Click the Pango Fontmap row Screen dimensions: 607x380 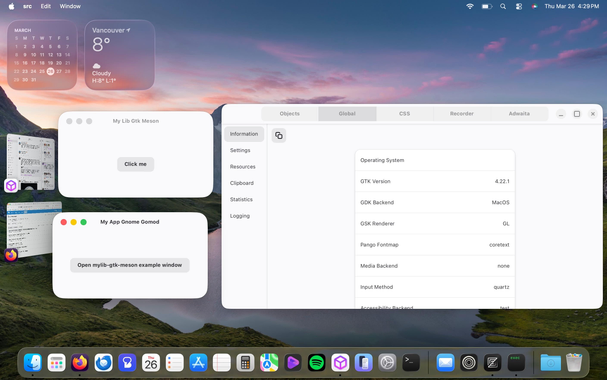pos(435,245)
